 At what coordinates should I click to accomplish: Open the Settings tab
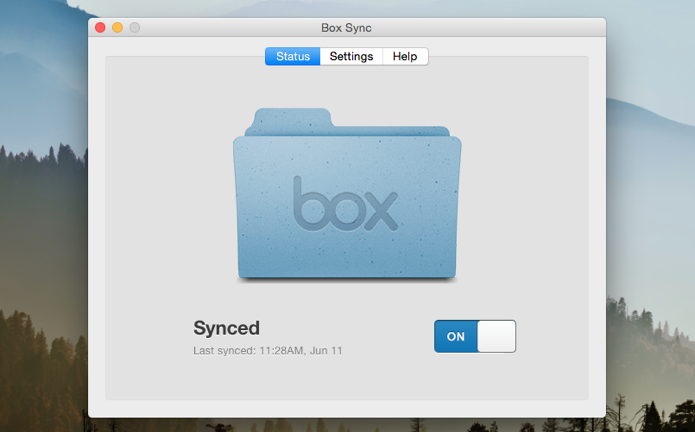[351, 56]
